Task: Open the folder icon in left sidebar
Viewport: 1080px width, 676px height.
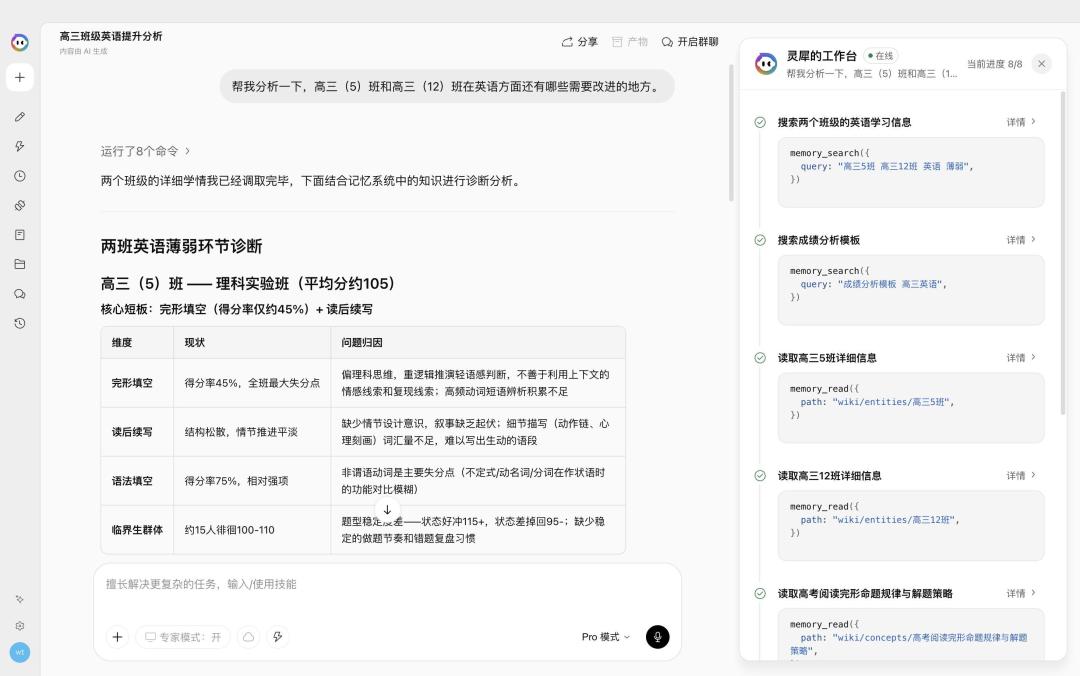Action: click(20, 264)
